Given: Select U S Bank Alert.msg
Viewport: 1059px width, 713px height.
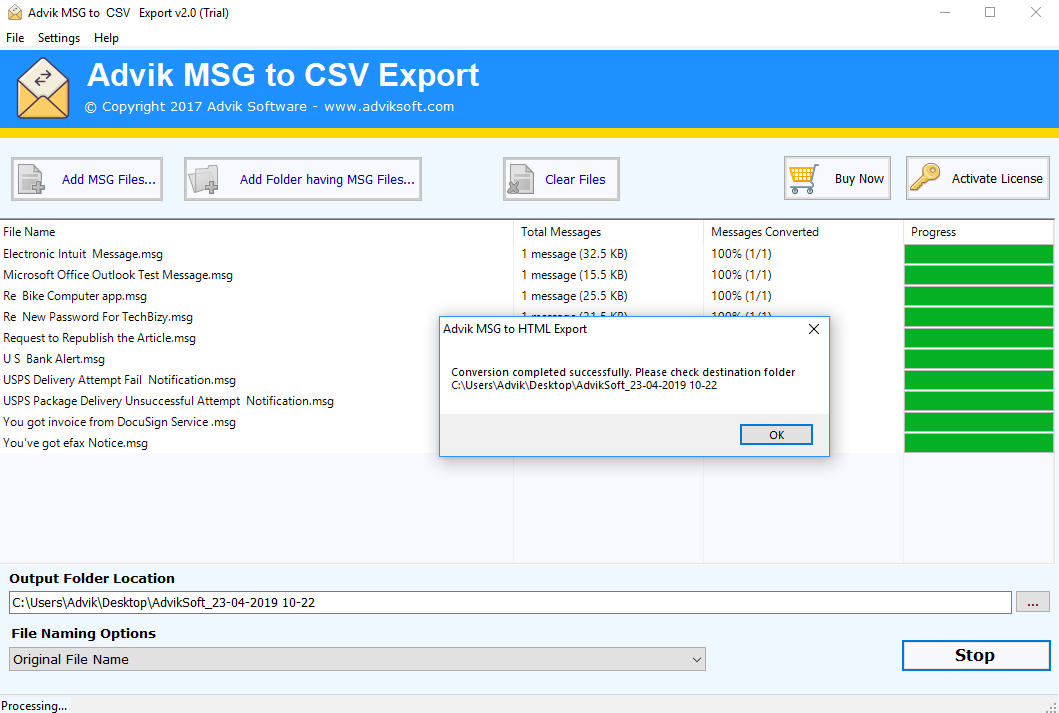Looking at the screenshot, I should pos(54,359).
